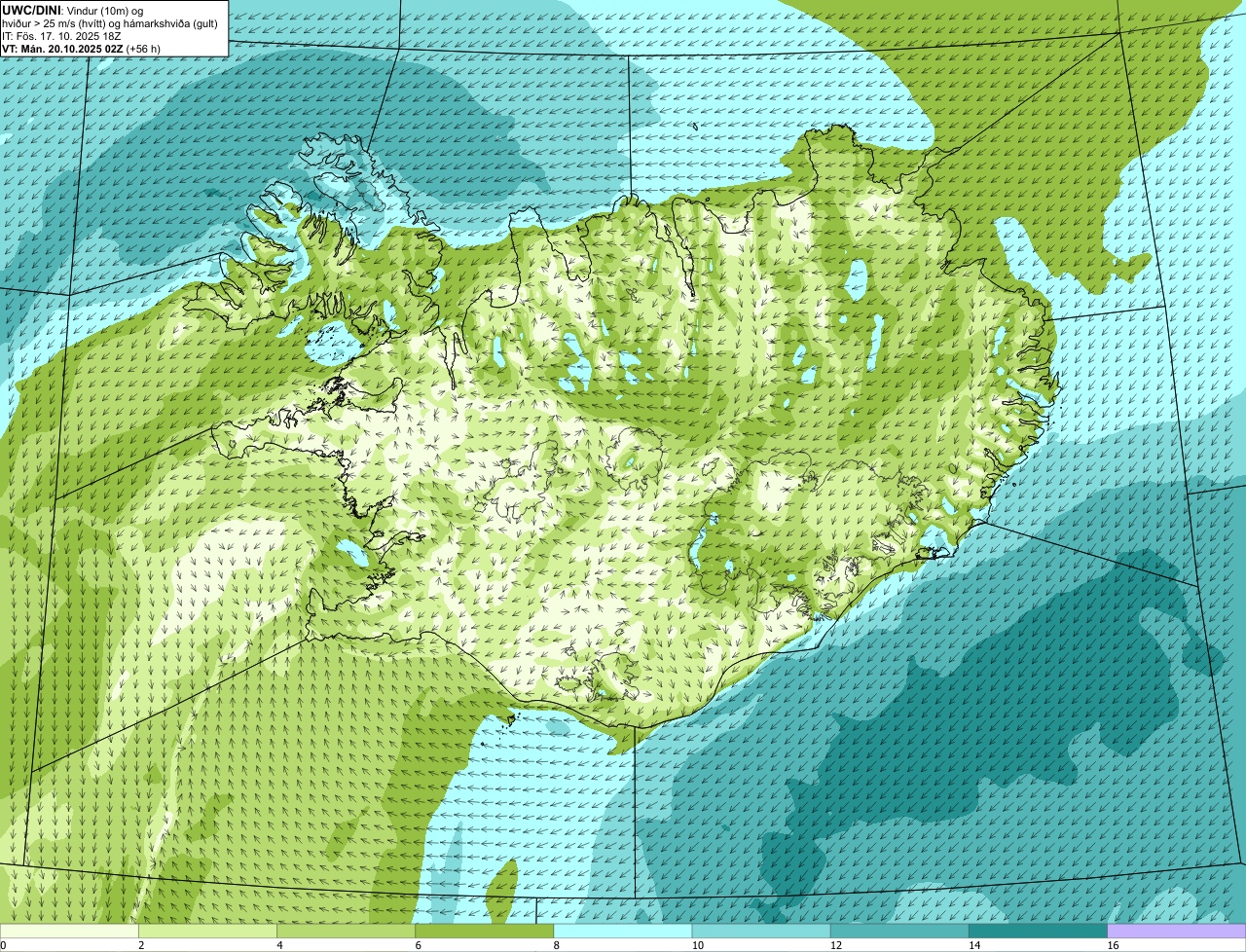This screenshot has height=952, width=1246.
Task: Choose the 12–14 teal legend swatch
Action: (899, 931)
